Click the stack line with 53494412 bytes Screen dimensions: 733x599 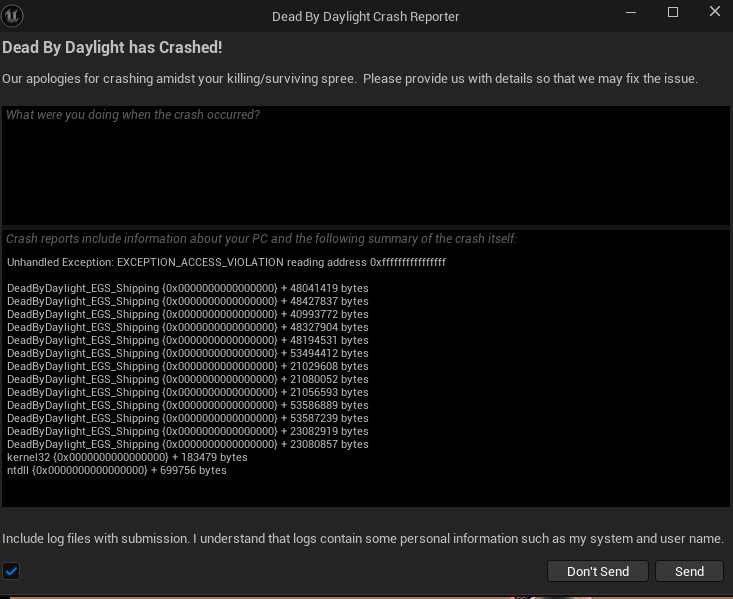[188, 354]
